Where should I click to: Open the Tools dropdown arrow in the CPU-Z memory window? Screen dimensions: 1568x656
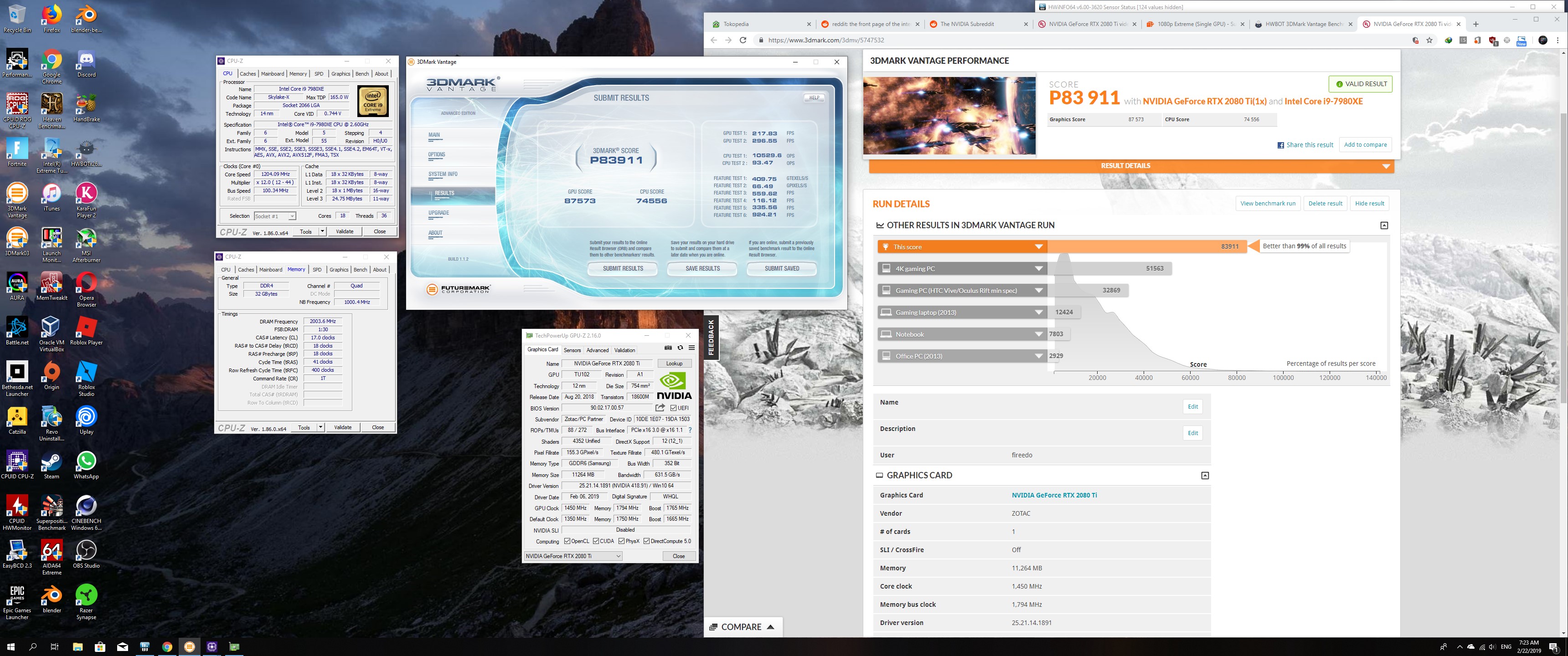click(x=320, y=428)
